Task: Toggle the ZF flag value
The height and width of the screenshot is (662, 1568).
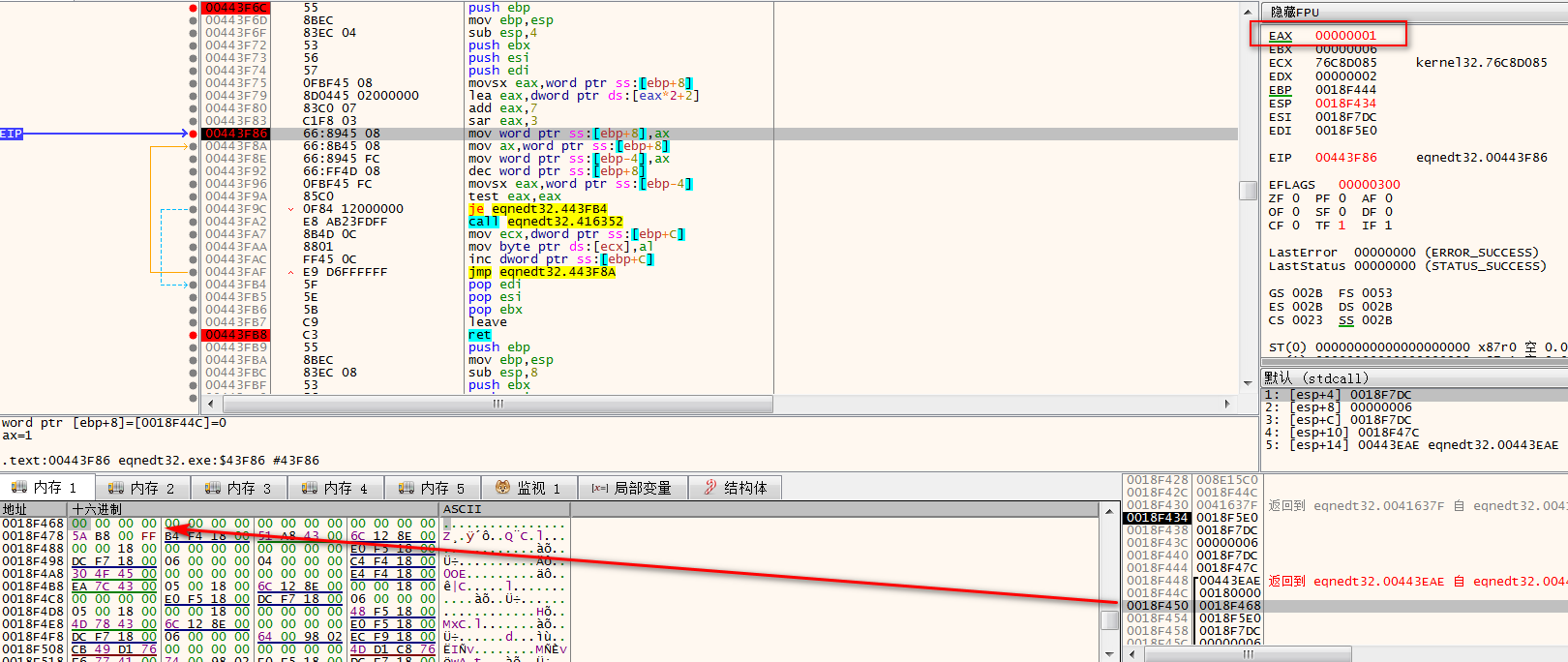Action: [1296, 198]
